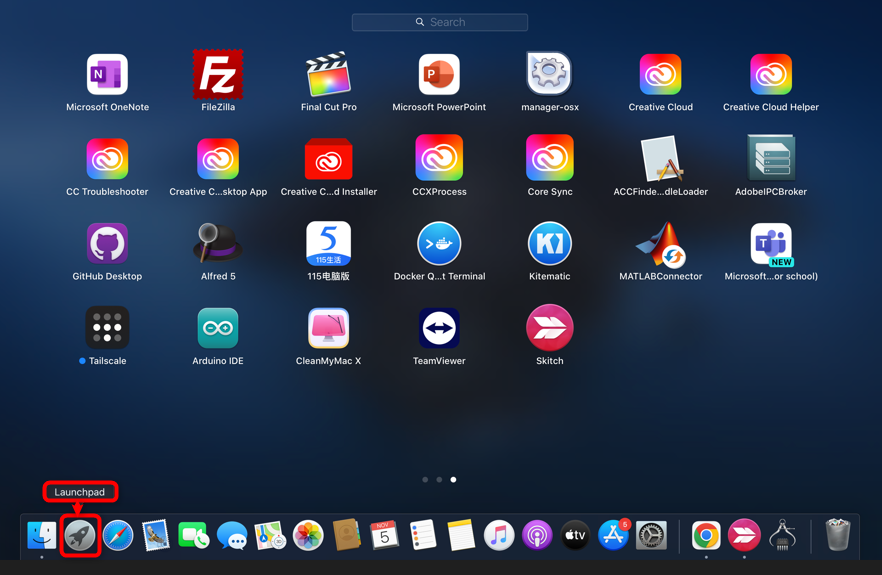Open Finder in the Dock
Image resolution: width=882 pixels, height=575 pixels.
click(42, 536)
